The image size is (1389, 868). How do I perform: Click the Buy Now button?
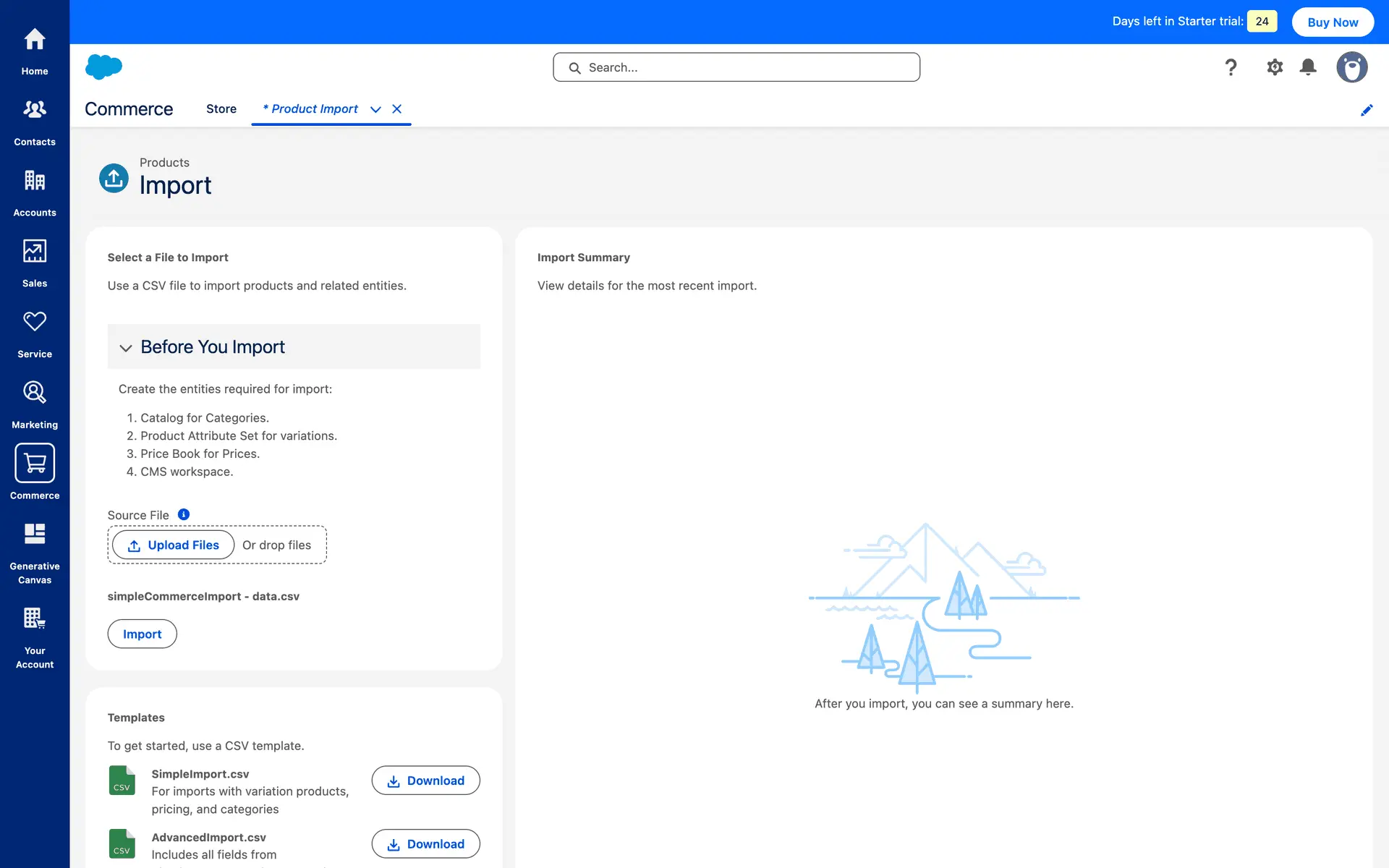pos(1333,22)
